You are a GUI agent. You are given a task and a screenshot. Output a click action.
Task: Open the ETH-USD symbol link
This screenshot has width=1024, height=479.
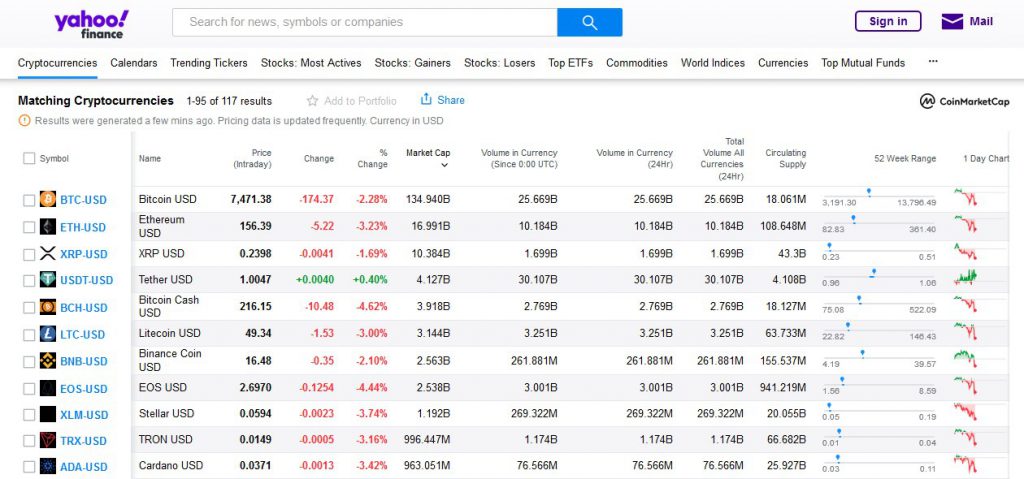[83, 227]
